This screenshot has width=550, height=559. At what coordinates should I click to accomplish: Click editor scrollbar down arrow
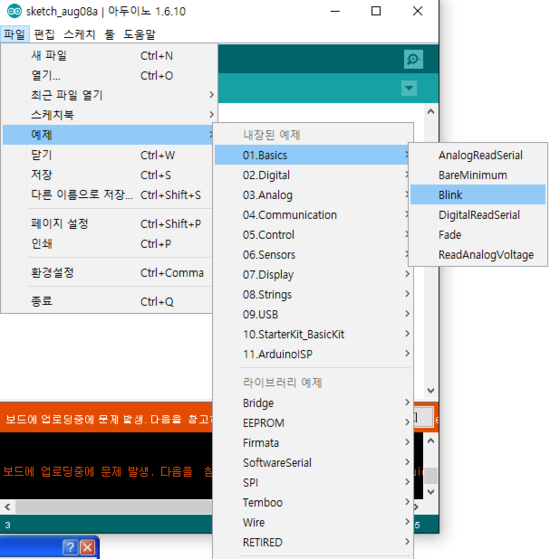pyautogui.click(x=431, y=391)
